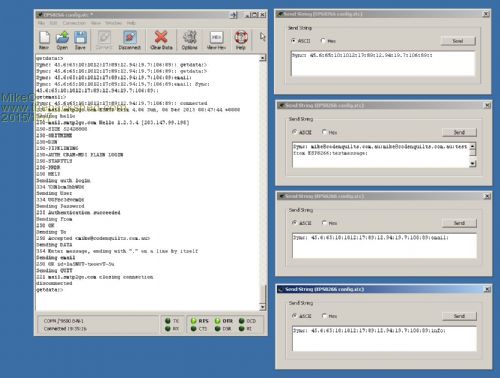This screenshot has height=378, width=500.
Task: Click the 'disconnected' line in the terminal output
Action: point(54,283)
